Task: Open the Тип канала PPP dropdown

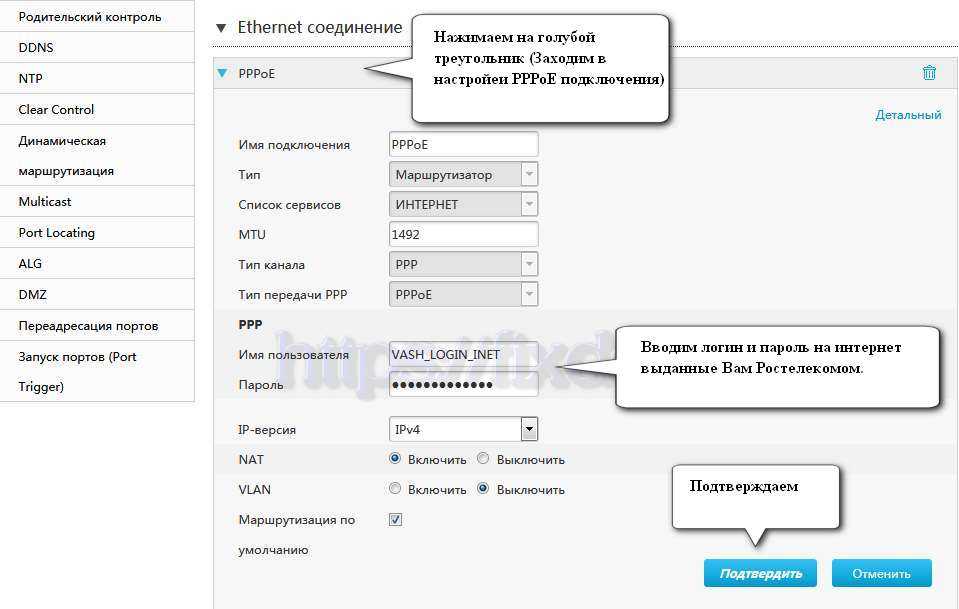Action: pyautogui.click(x=529, y=265)
